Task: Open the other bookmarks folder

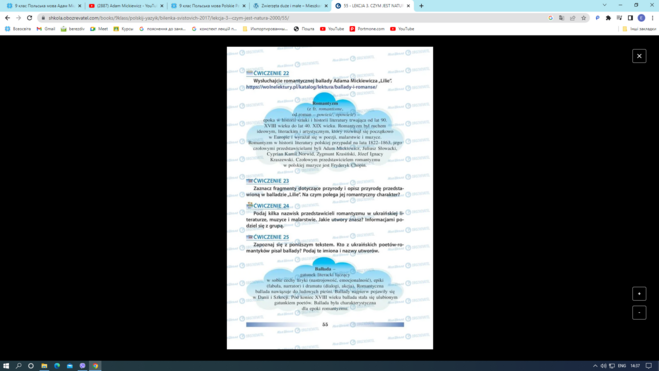Action: click(639, 29)
